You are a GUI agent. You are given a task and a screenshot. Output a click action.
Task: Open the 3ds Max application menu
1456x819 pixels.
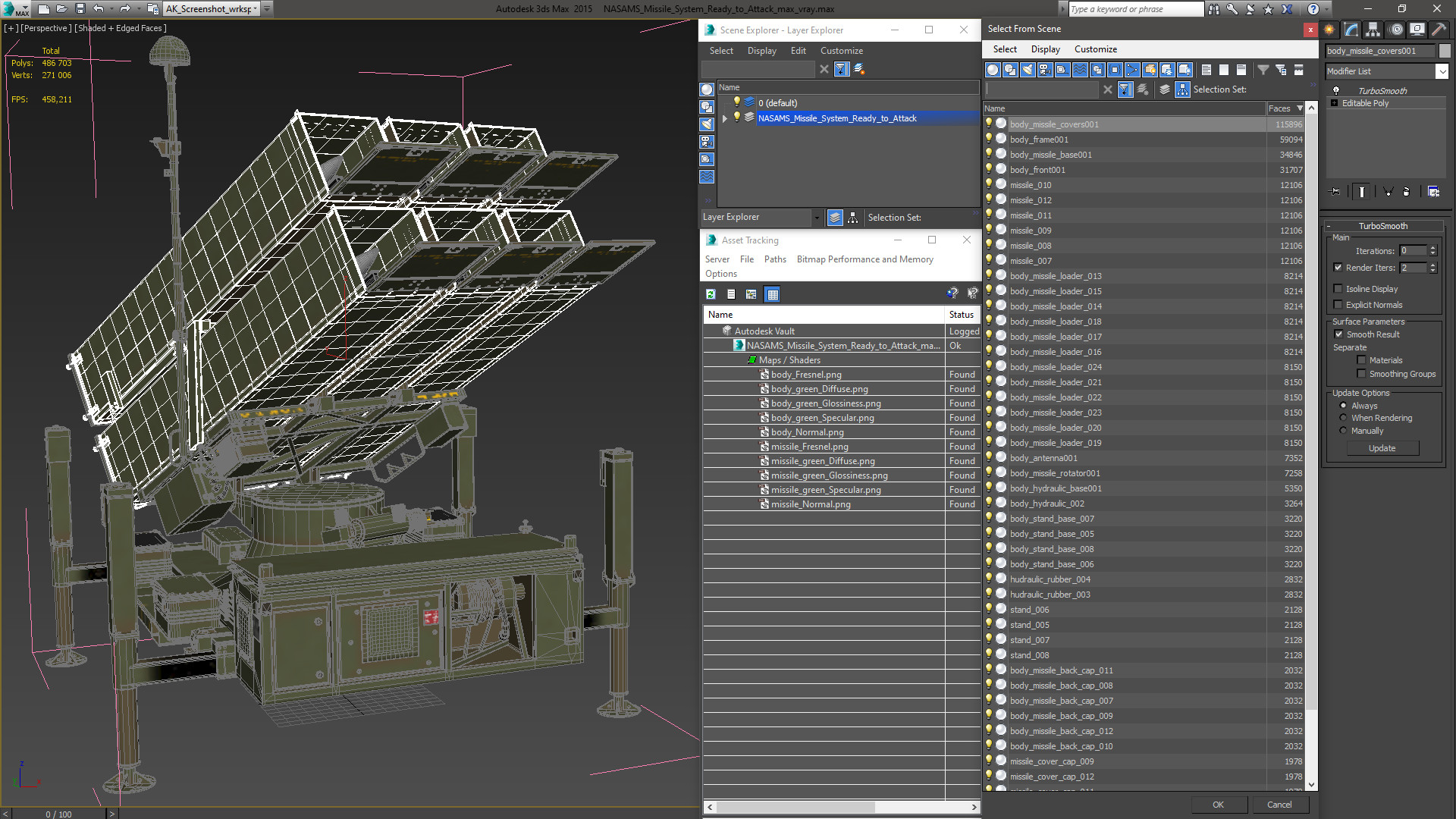point(15,9)
